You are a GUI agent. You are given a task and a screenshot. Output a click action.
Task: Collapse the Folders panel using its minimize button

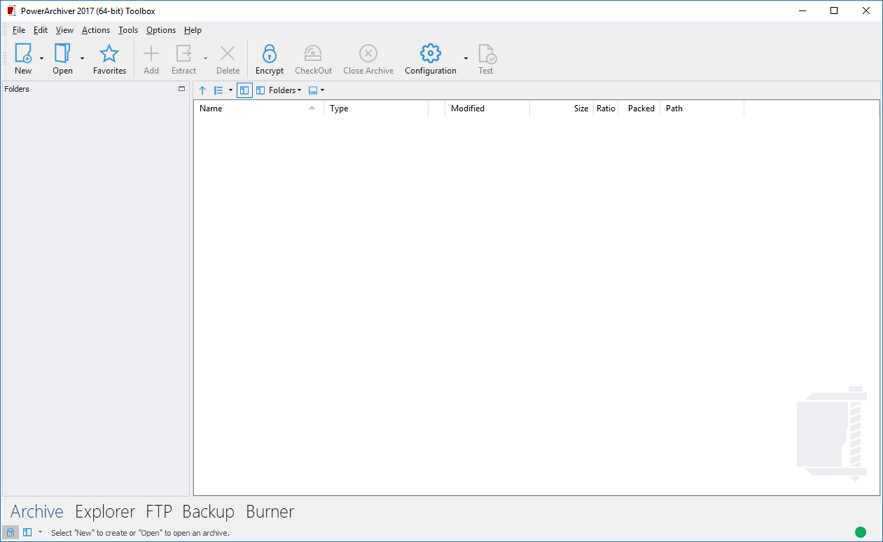point(181,88)
